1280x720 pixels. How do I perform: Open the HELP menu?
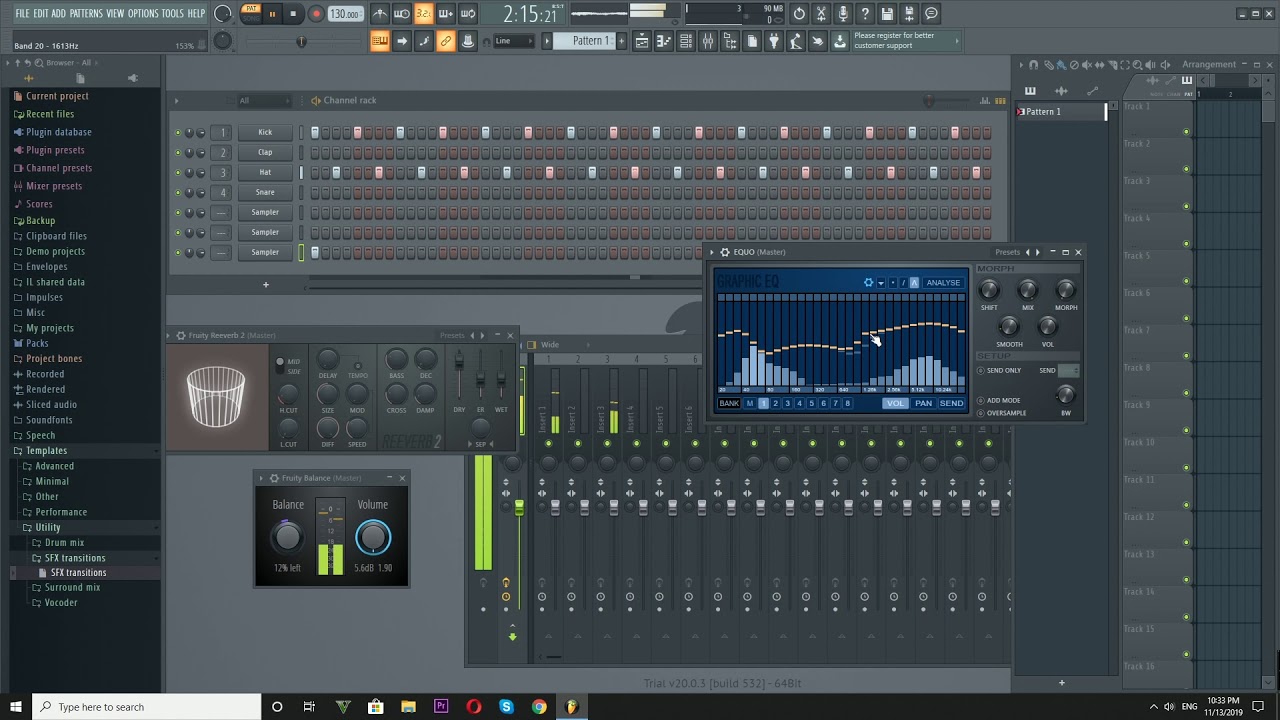pyautogui.click(x=196, y=13)
